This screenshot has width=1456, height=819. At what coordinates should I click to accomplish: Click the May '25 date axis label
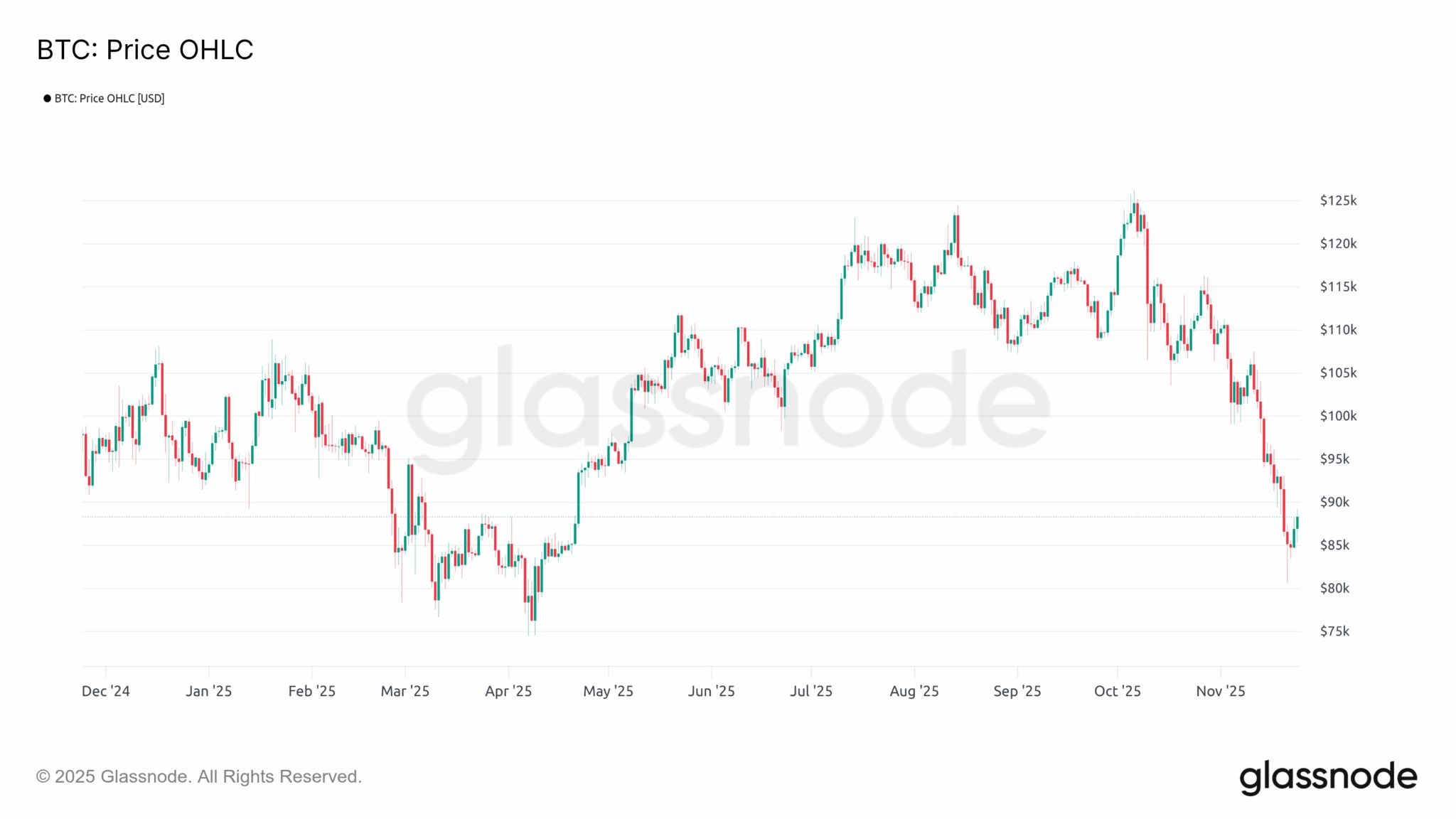point(609,691)
